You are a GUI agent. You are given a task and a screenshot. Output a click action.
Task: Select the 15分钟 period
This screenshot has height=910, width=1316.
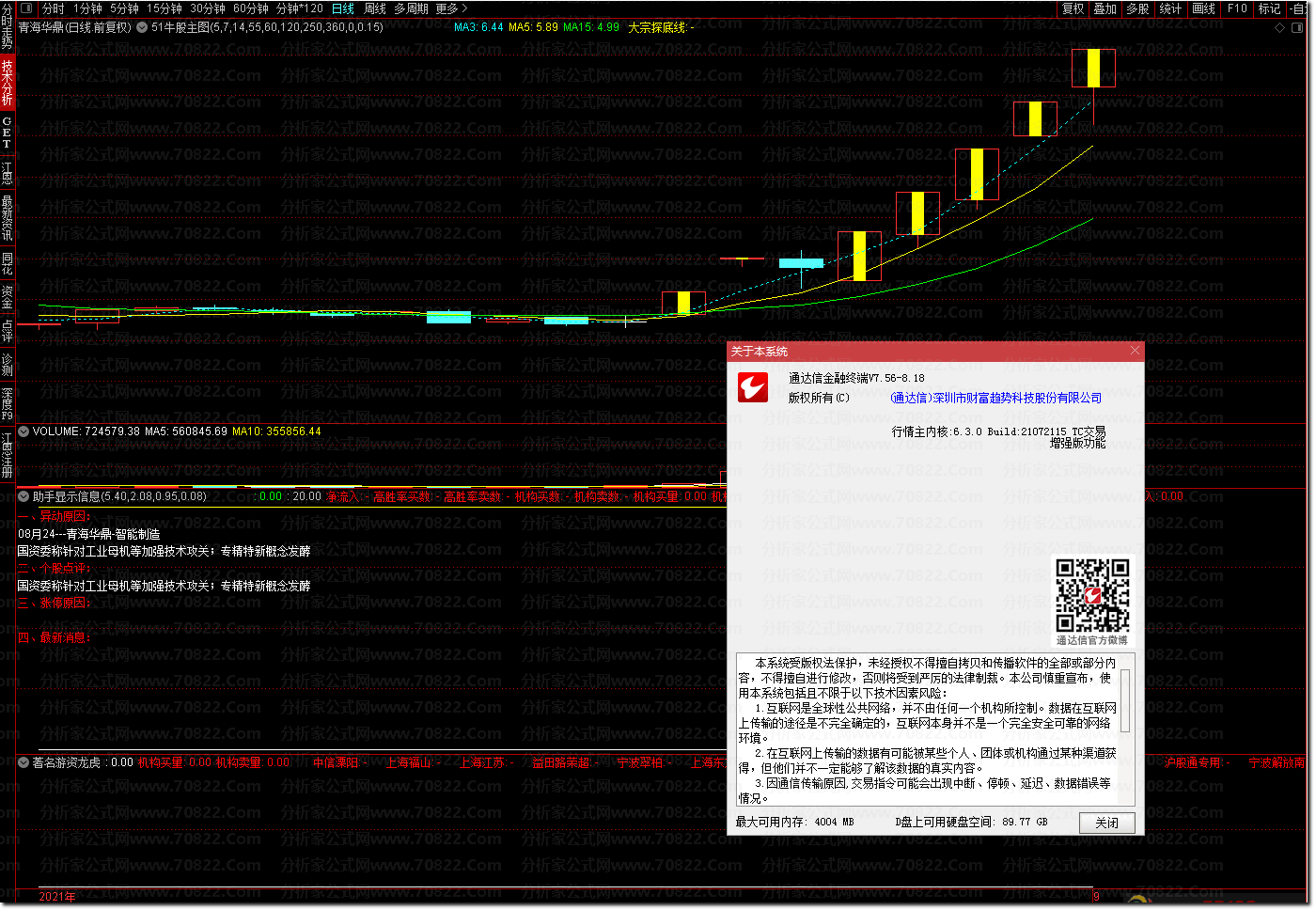pos(164,8)
